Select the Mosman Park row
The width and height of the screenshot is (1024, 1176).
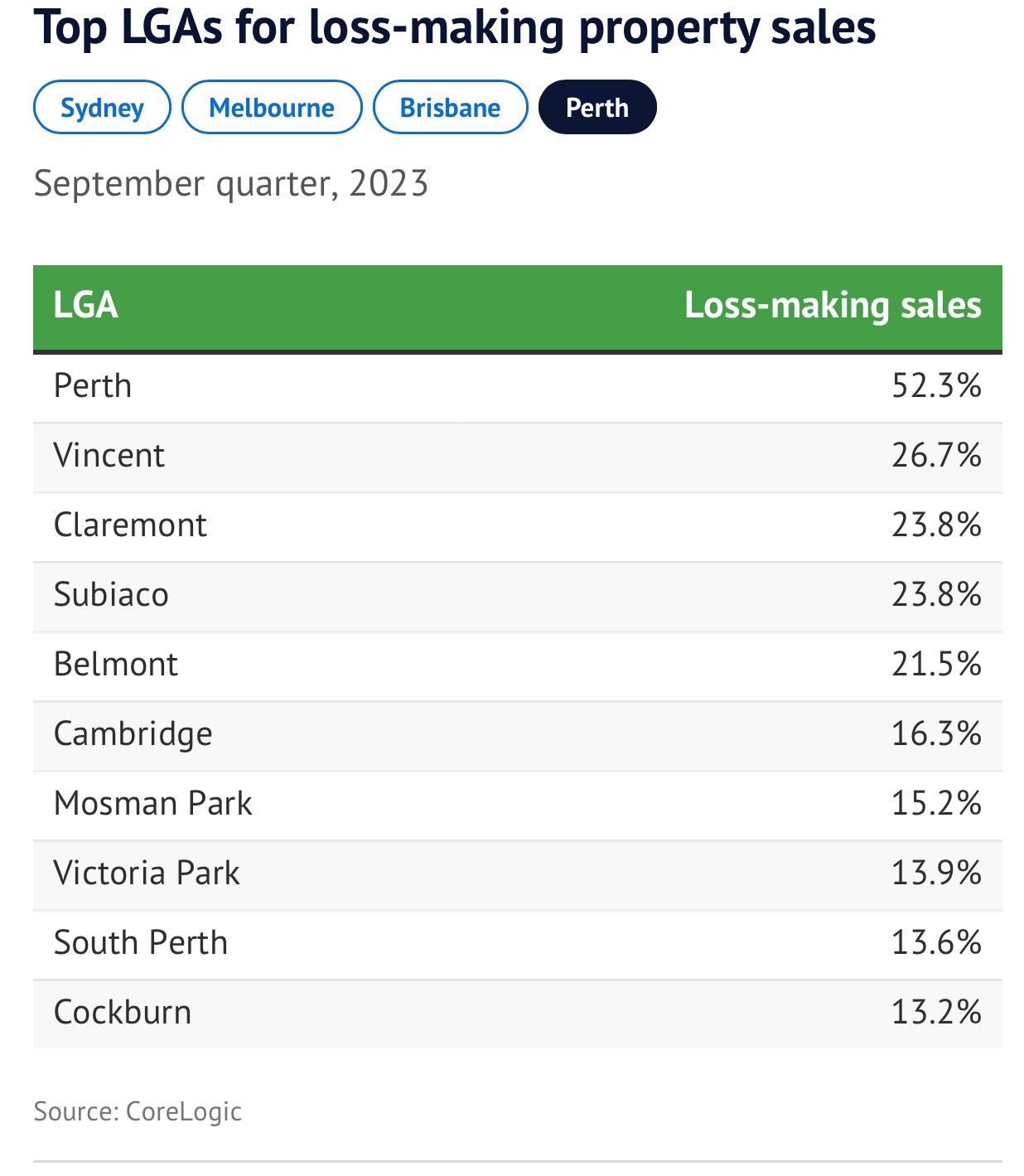pyautogui.click(x=153, y=804)
